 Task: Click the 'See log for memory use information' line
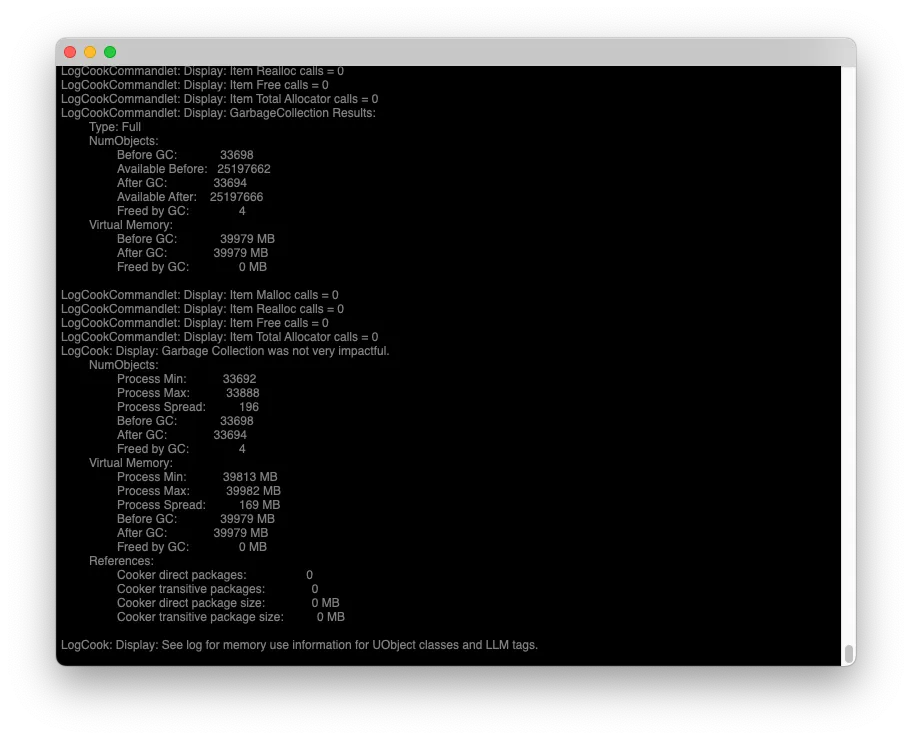(x=299, y=645)
